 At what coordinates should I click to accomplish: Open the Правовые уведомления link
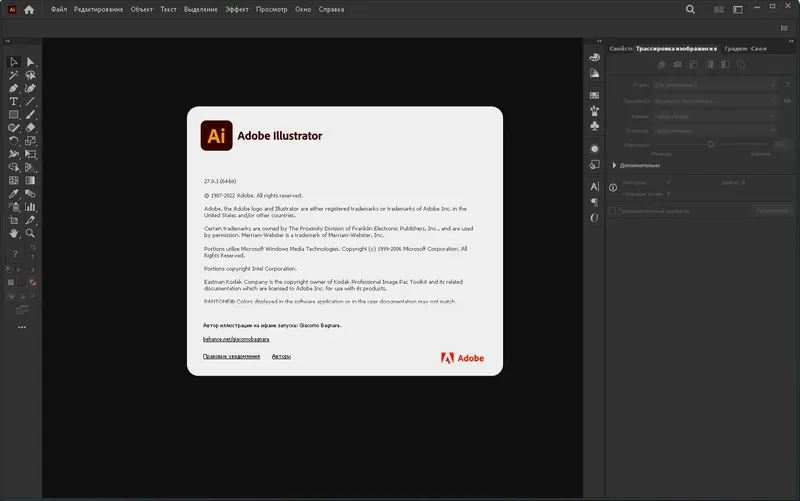pyautogui.click(x=232, y=356)
